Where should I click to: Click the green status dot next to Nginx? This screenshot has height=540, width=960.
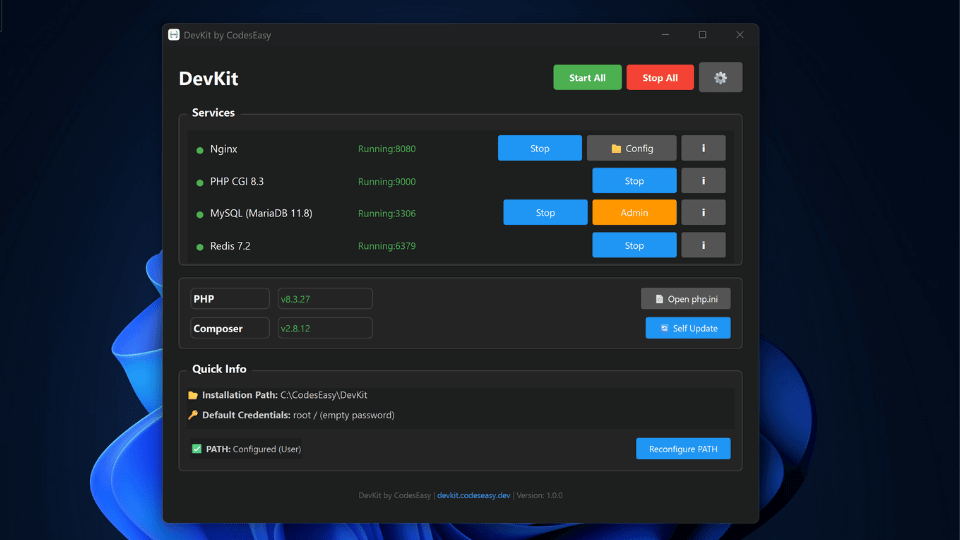coord(200,150)
